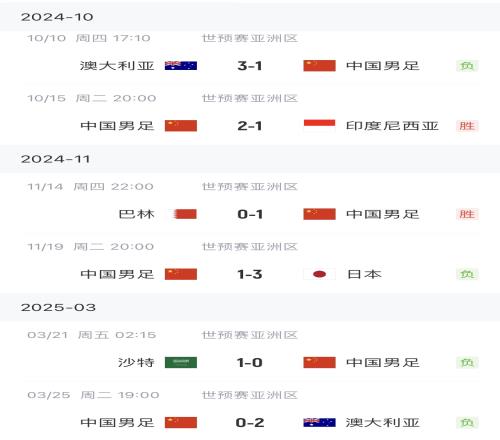Screen dimensions: 500x440
Task: Open team name 日本
Action: (x=364, y=274)
